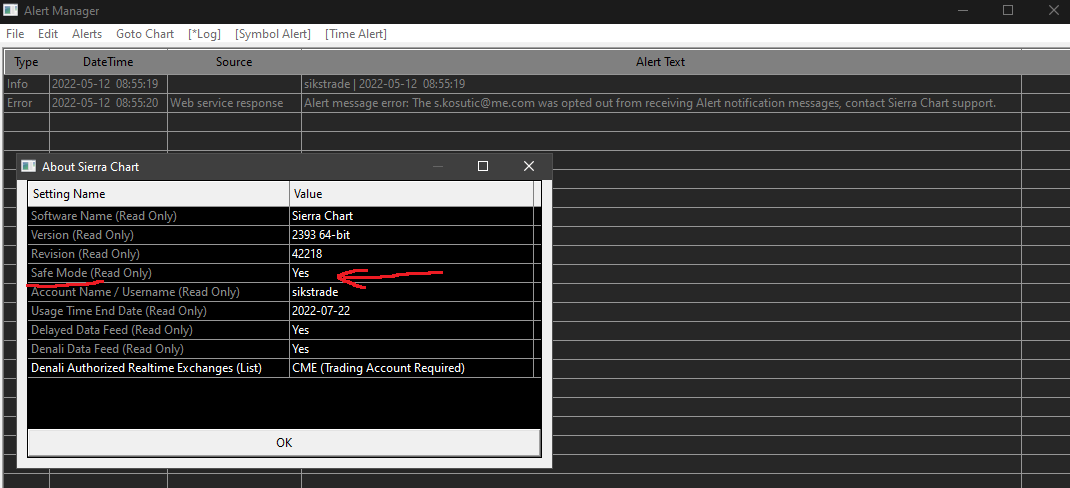This screenshot has height=488, width=1070.
Task: Click the About Sierra Chart title icon
Action: (28, 166)
